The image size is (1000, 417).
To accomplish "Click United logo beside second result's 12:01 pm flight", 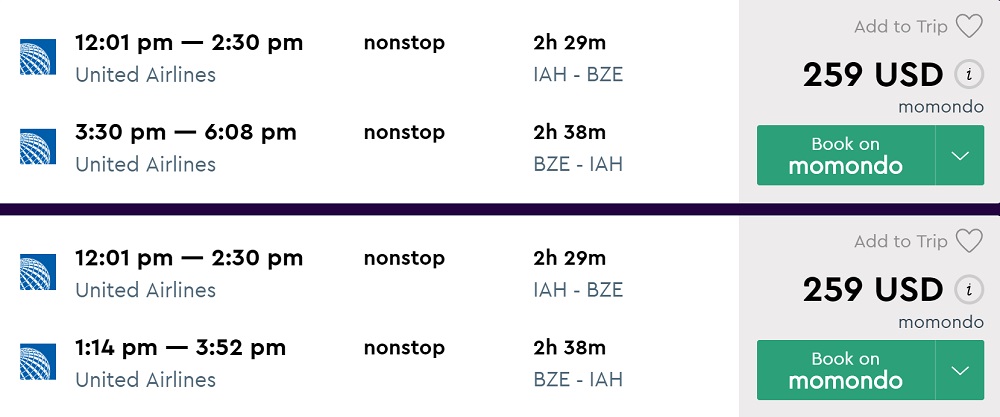I will tap(37, 273).
